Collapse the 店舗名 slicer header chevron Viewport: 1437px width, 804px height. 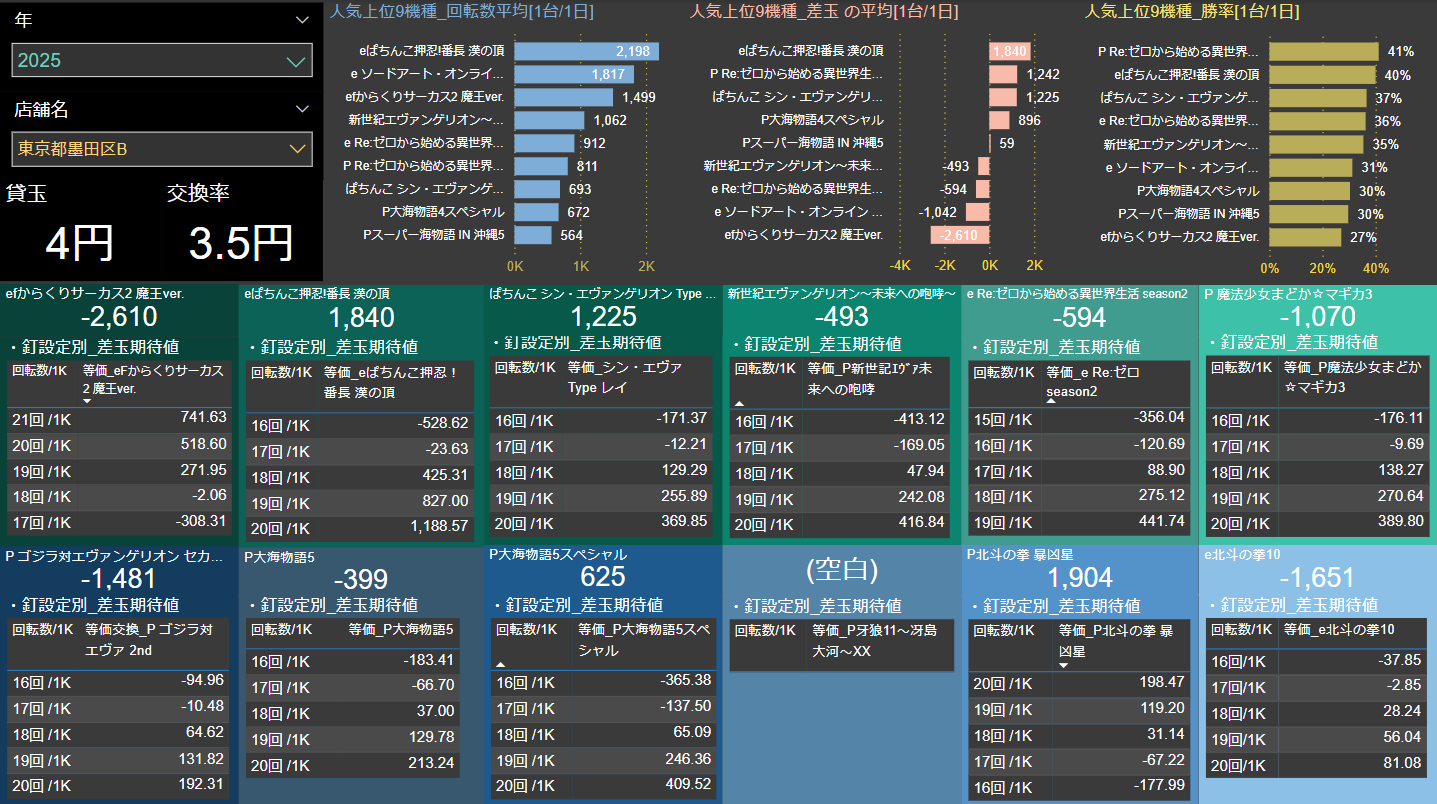point(303,109)
